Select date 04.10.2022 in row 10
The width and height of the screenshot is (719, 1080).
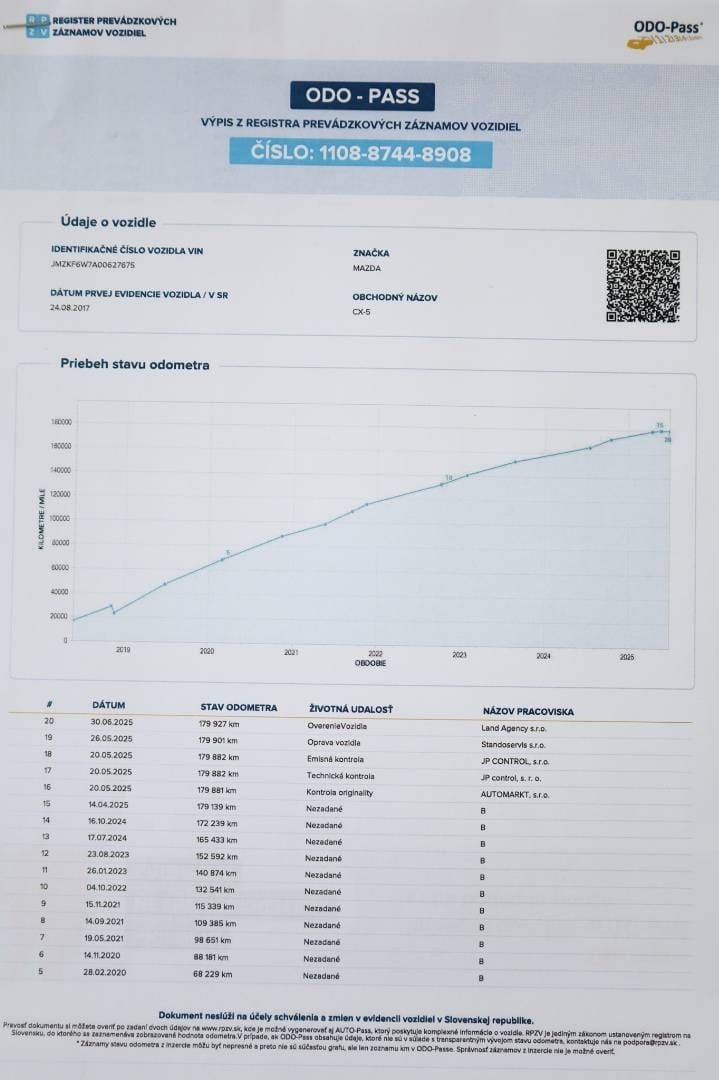coord(106,887)
